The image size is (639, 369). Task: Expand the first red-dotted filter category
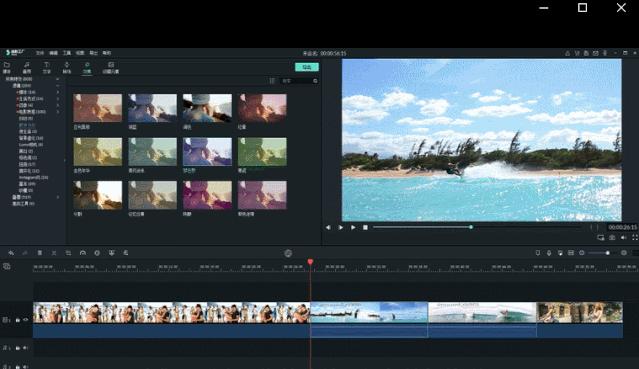(57, 92)
